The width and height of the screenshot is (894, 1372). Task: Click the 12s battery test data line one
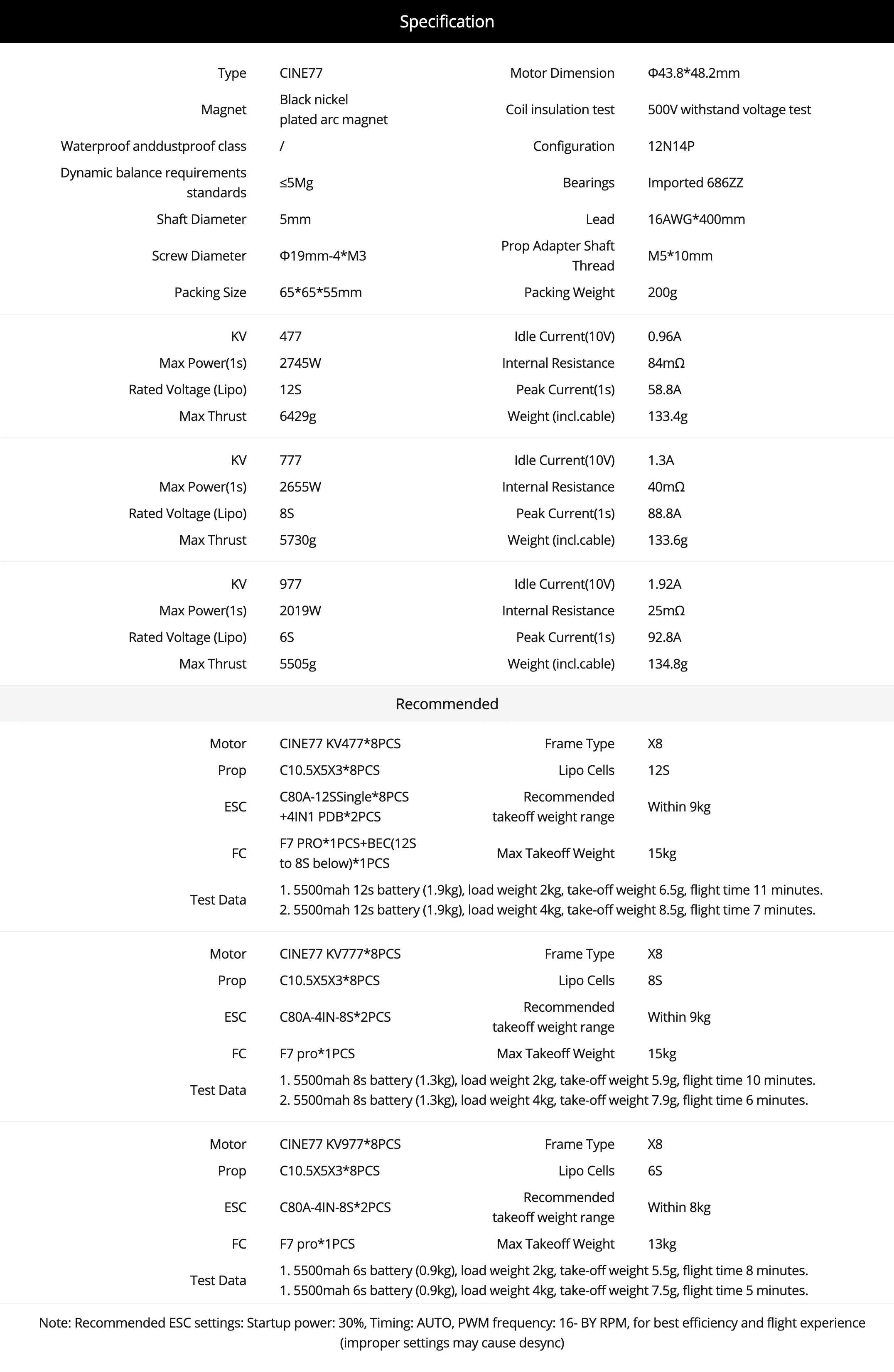(551, 890)
